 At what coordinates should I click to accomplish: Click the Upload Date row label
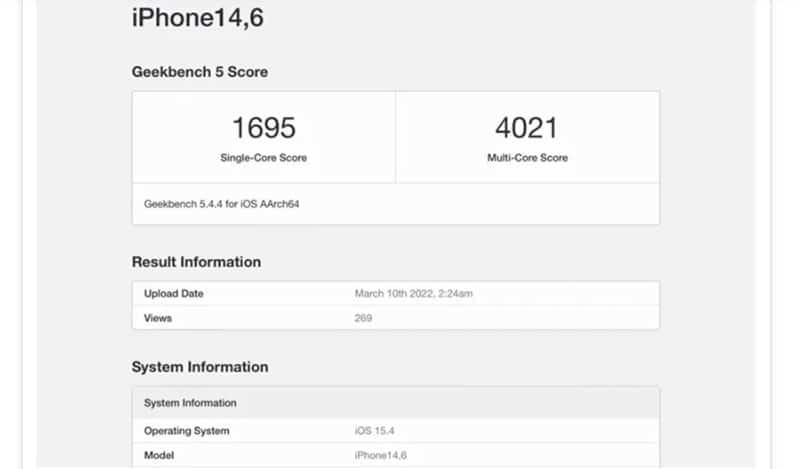coord(174,294)
